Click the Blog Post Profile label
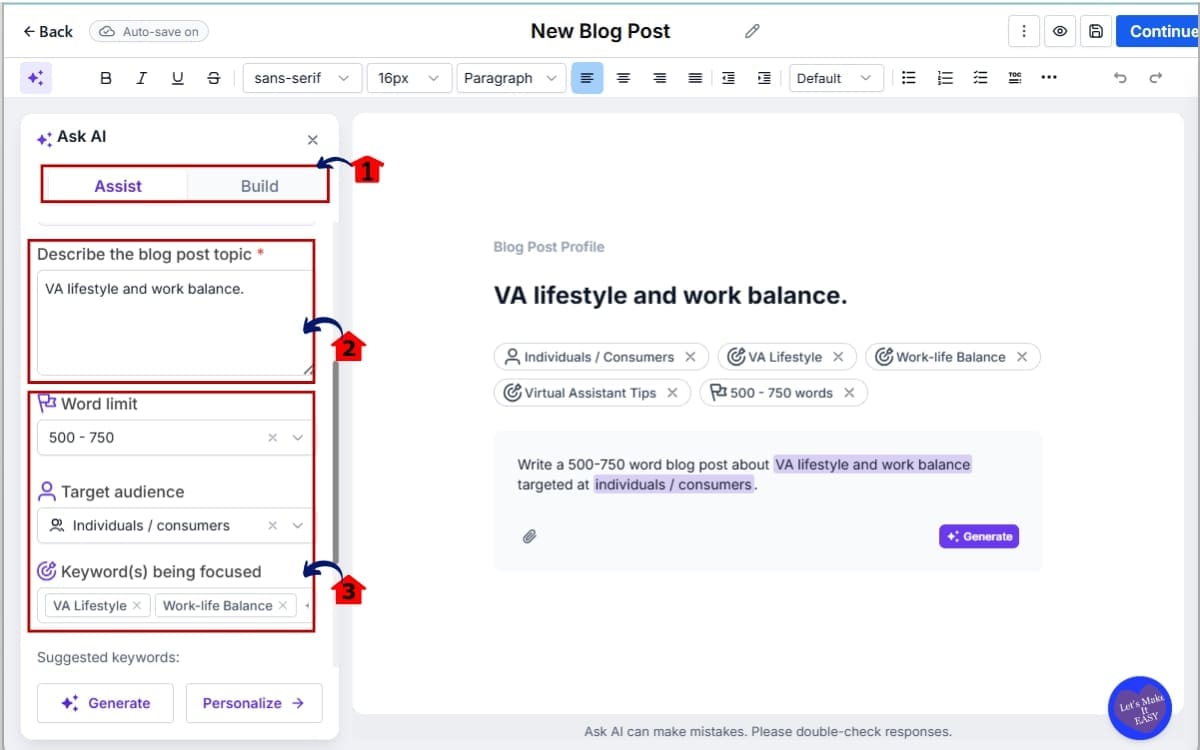Image resolution: width=1200 pixels, height=750 pixels. [549, 247]
